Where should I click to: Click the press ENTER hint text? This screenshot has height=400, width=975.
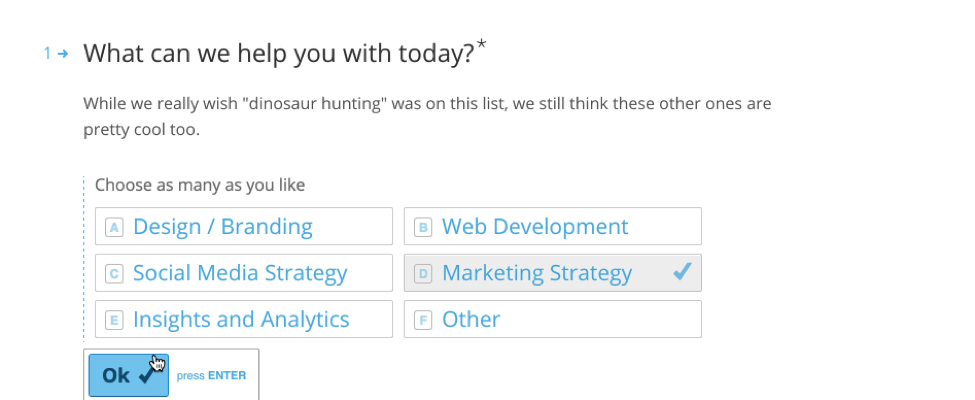point(211,376)
